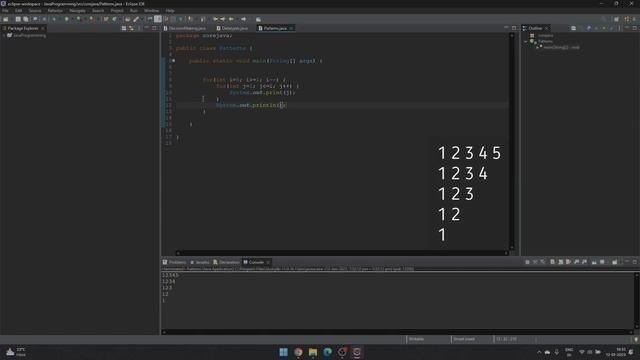Select the corejava package in Outline
The image size is (640, 360).
point(545,36)
